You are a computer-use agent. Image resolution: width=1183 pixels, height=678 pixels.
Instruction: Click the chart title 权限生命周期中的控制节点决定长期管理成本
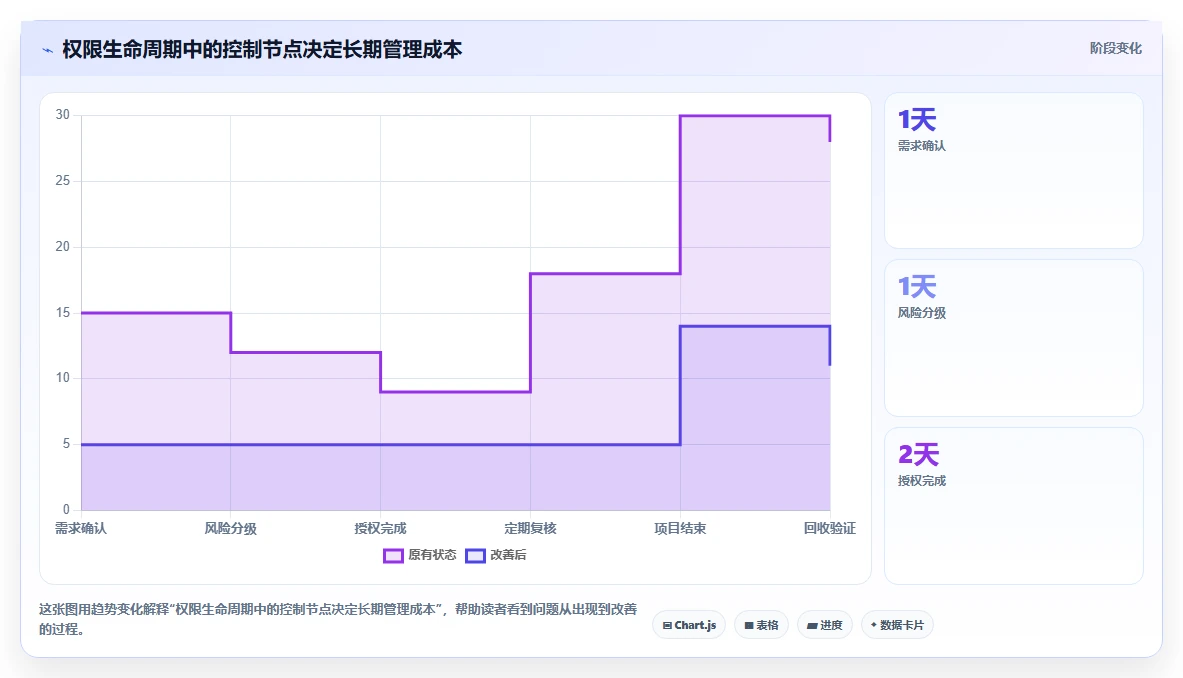tap(262, 50)
